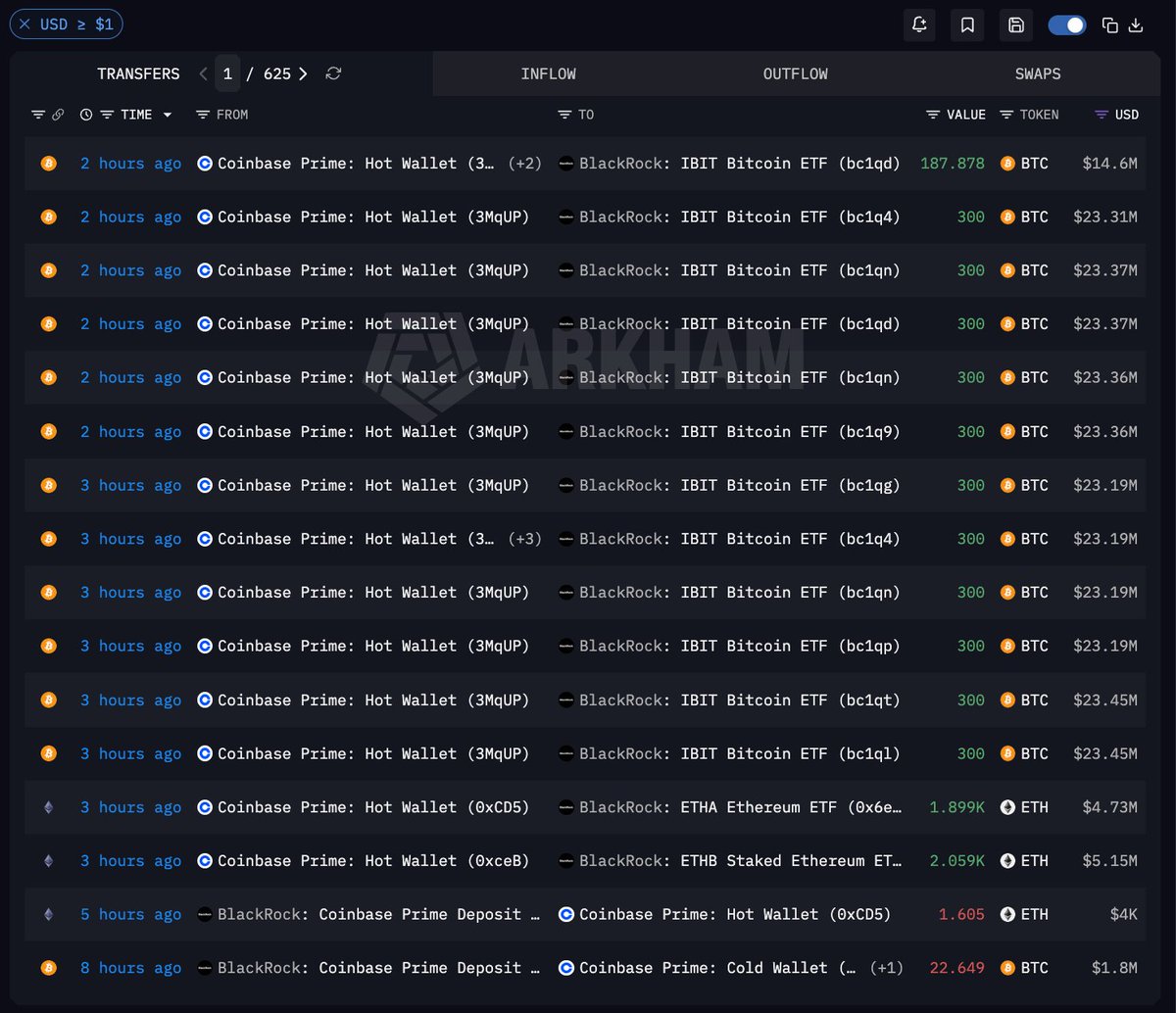Open BlackRock IBIT (bc1qp) recipient
This screenshot has height=1013, width=1176.
(739, 647)
